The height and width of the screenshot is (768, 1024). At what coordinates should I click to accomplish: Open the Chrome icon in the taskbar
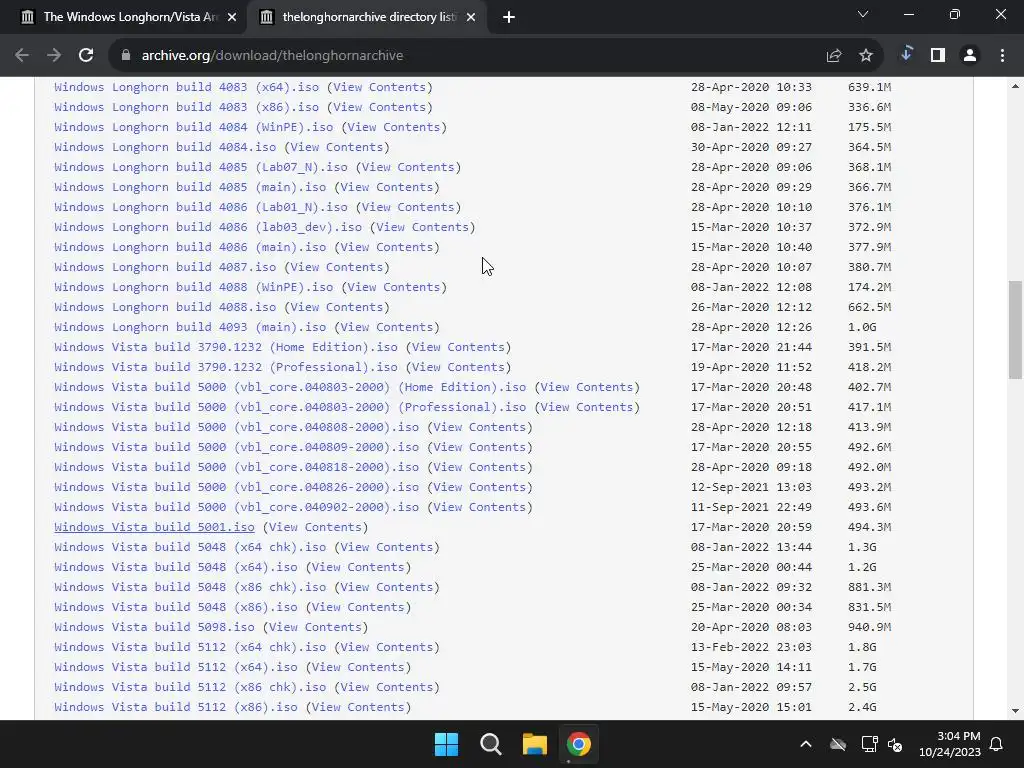coord(579,744)
